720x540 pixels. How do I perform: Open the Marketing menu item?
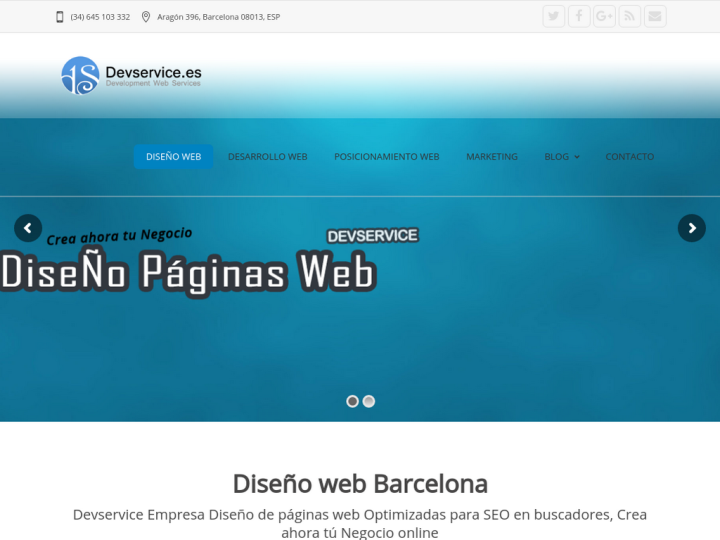tap(491, 157)
